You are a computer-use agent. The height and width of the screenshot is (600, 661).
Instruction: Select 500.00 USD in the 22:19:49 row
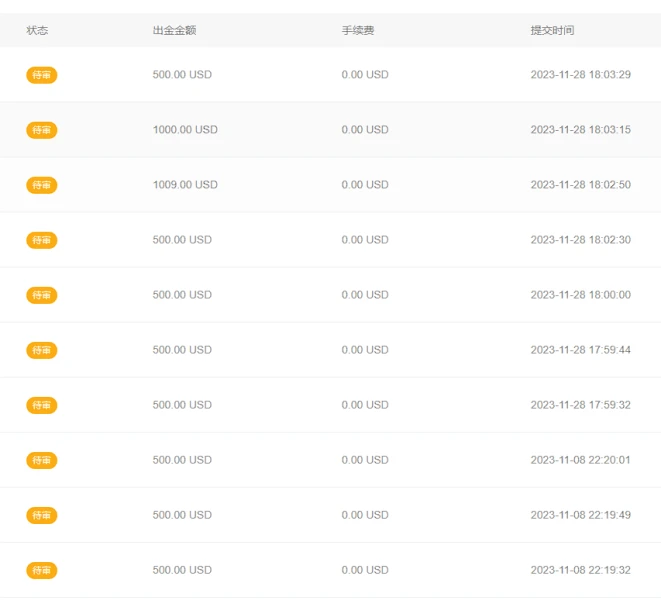182,515
